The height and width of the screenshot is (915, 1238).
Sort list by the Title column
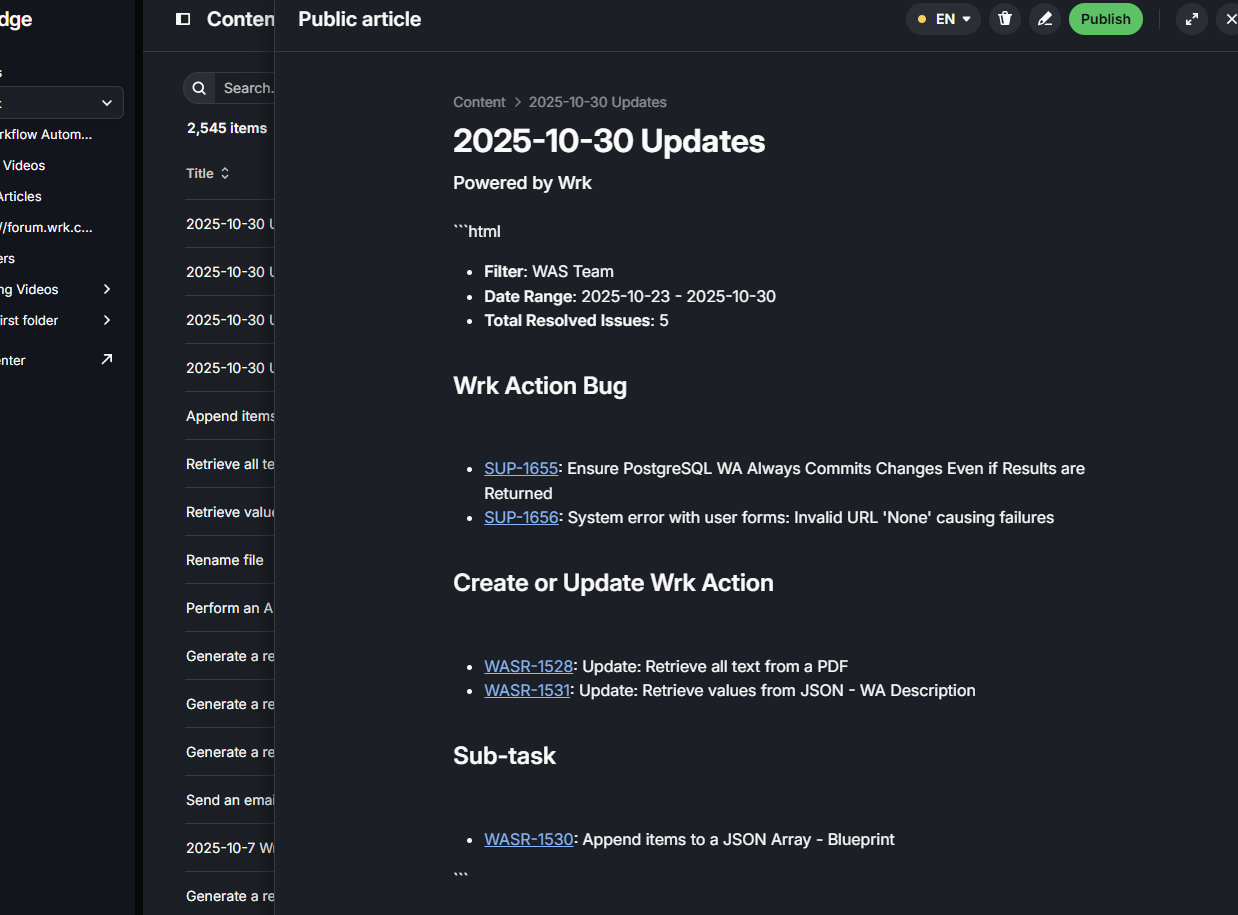click(x=208, y=173)
